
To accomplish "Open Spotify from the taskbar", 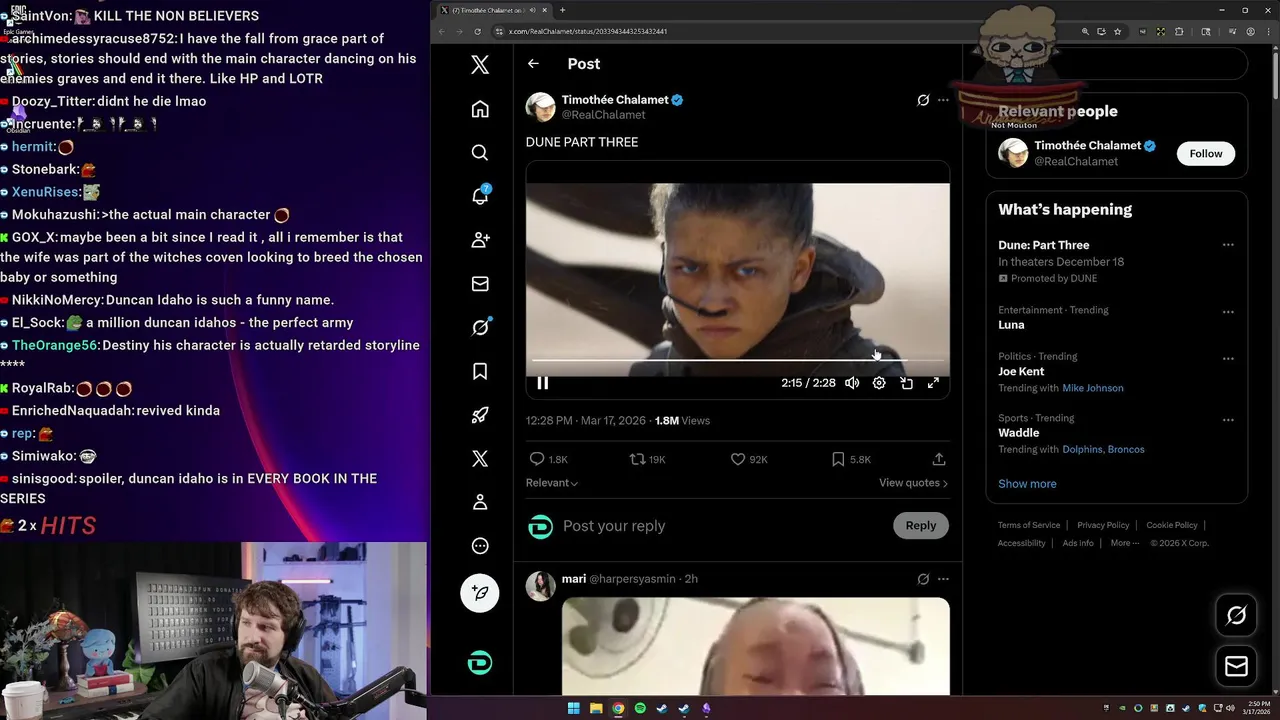I will [x=640, y=709].
